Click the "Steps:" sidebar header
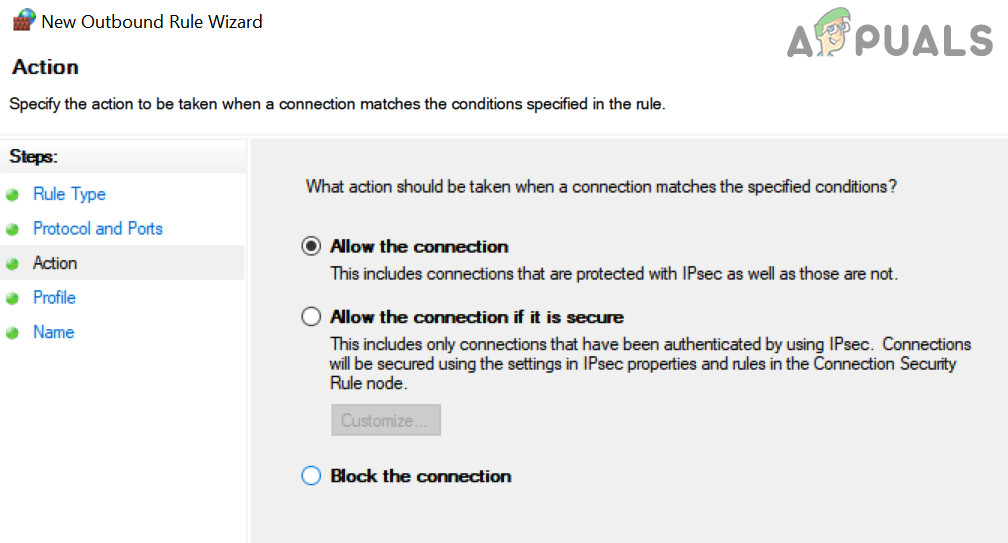The width and height of the screenshot is (1008, 543). [x=34, y=157]
